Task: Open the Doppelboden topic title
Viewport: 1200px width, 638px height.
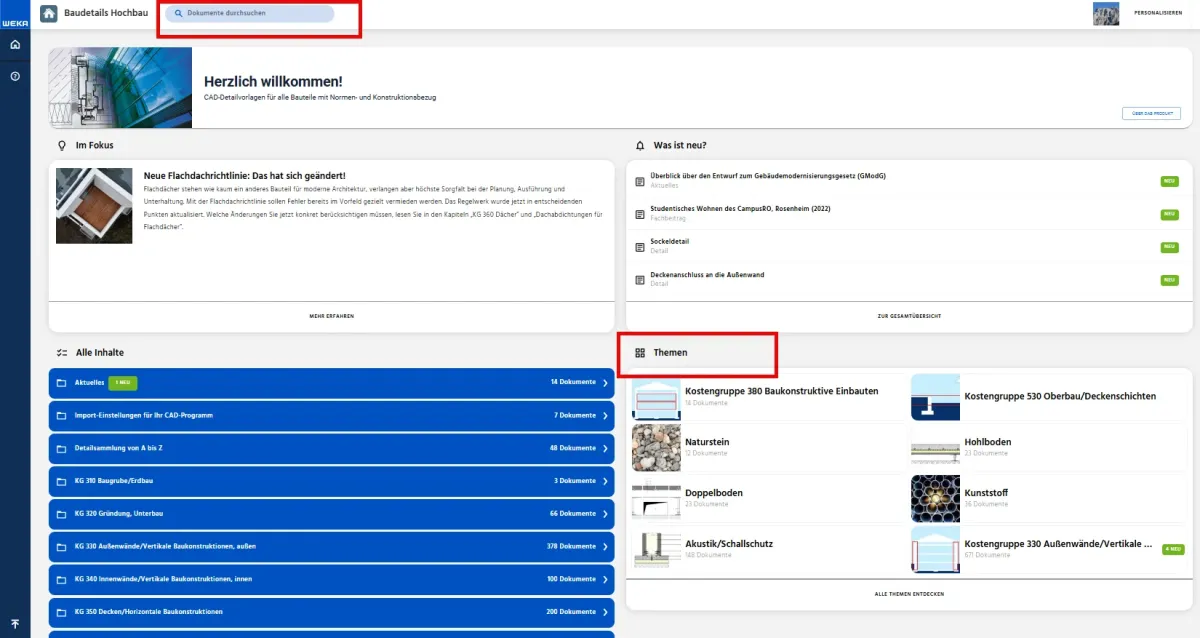Action: click(x=714, y=492)
